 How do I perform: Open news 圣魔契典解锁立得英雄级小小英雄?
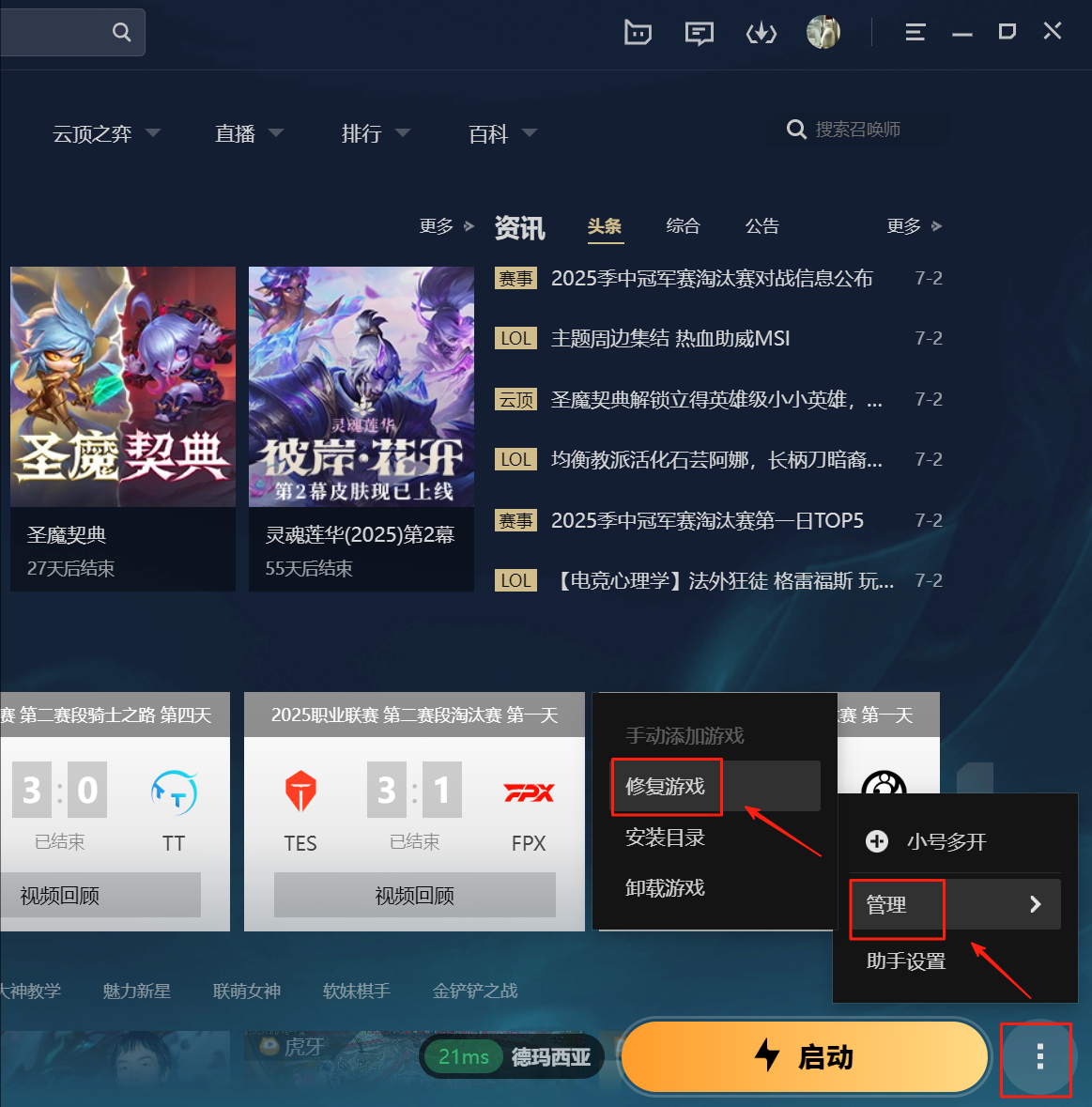(x=715, y=400)
